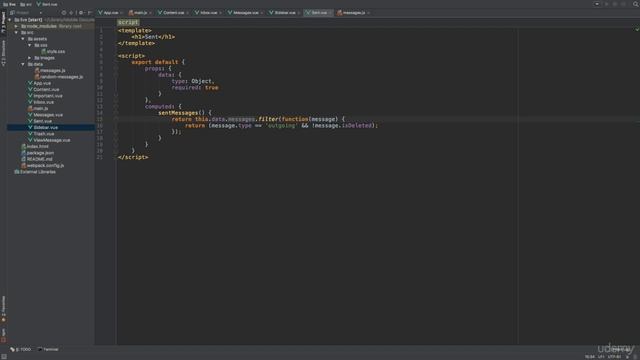Image resolution: width=640 pixels, height=360 pixels.
Task: Select Trash.vue in the project tree
Action: click(41, 134)
